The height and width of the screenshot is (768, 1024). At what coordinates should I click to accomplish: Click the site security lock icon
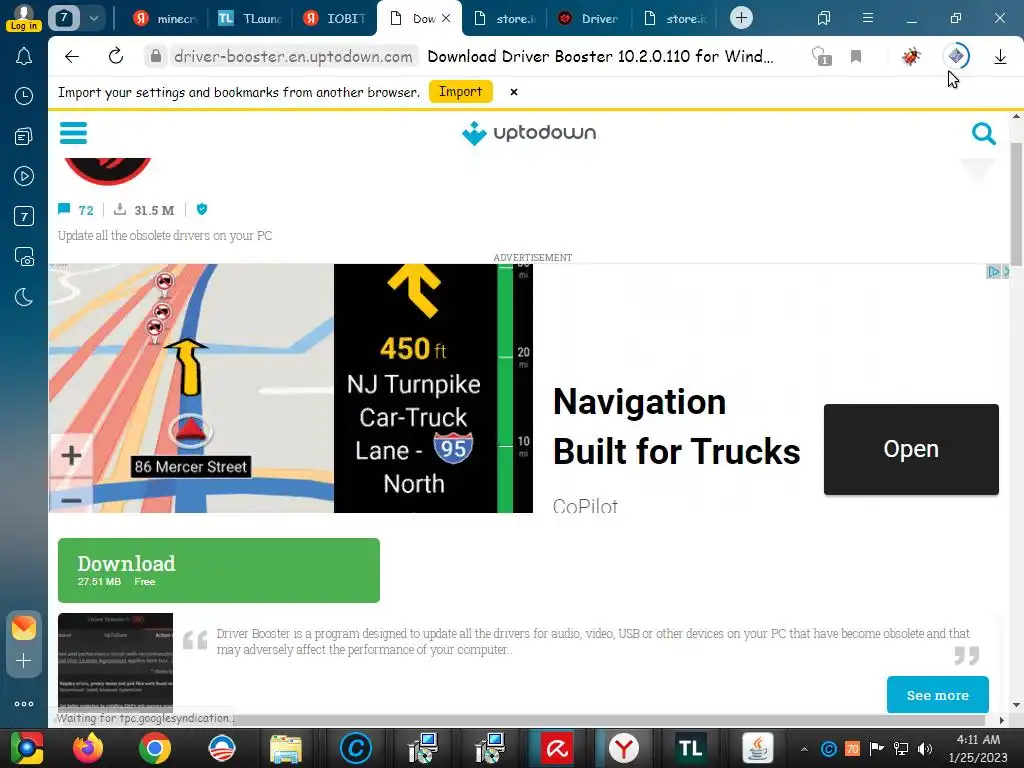point(156,56)
